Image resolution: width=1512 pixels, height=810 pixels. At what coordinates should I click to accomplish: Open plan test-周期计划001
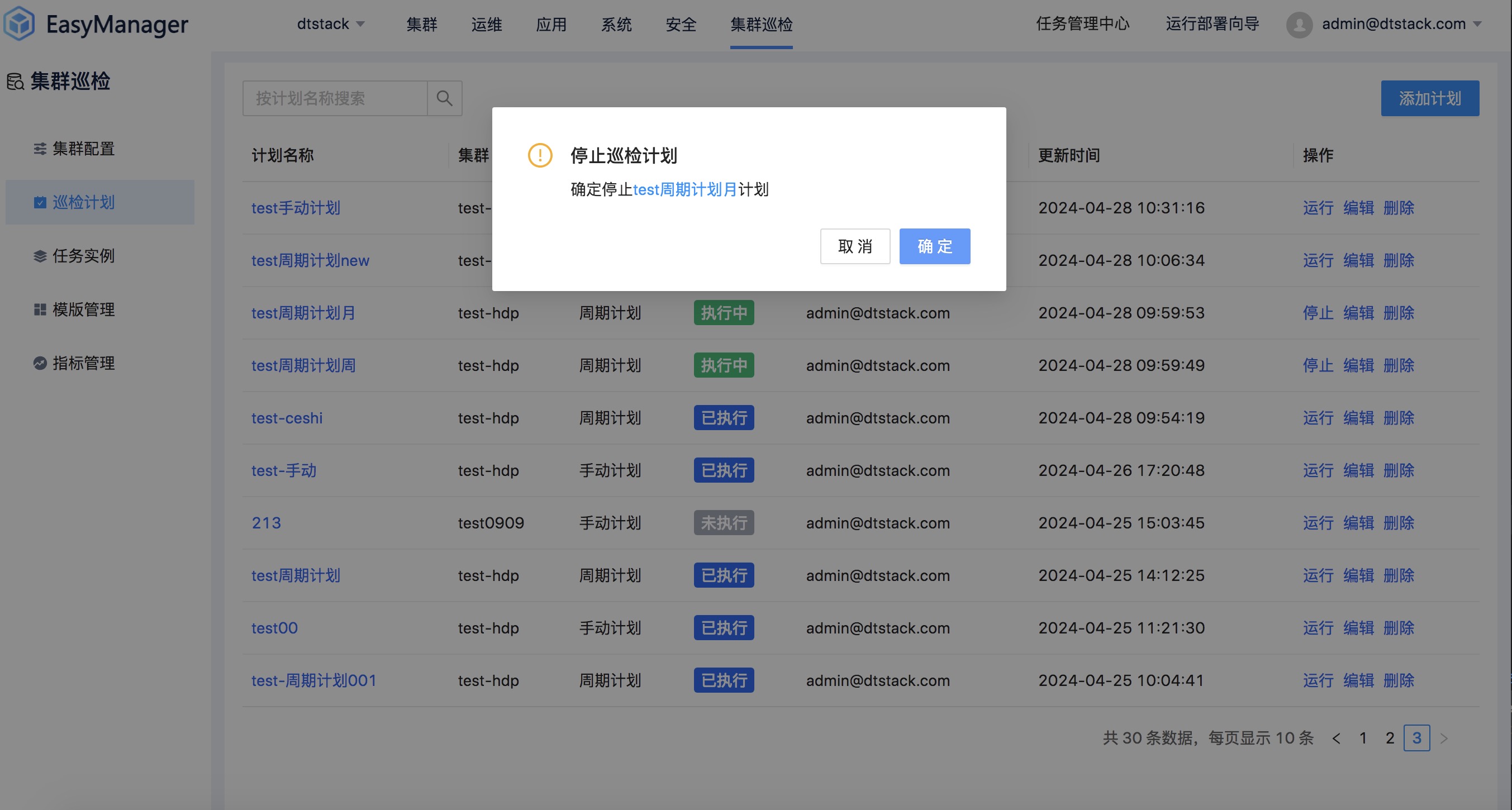(x=314, y=680)
